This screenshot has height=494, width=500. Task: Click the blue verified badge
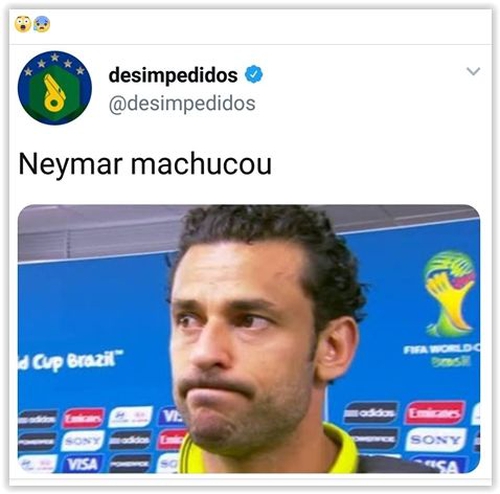(254, 74)
